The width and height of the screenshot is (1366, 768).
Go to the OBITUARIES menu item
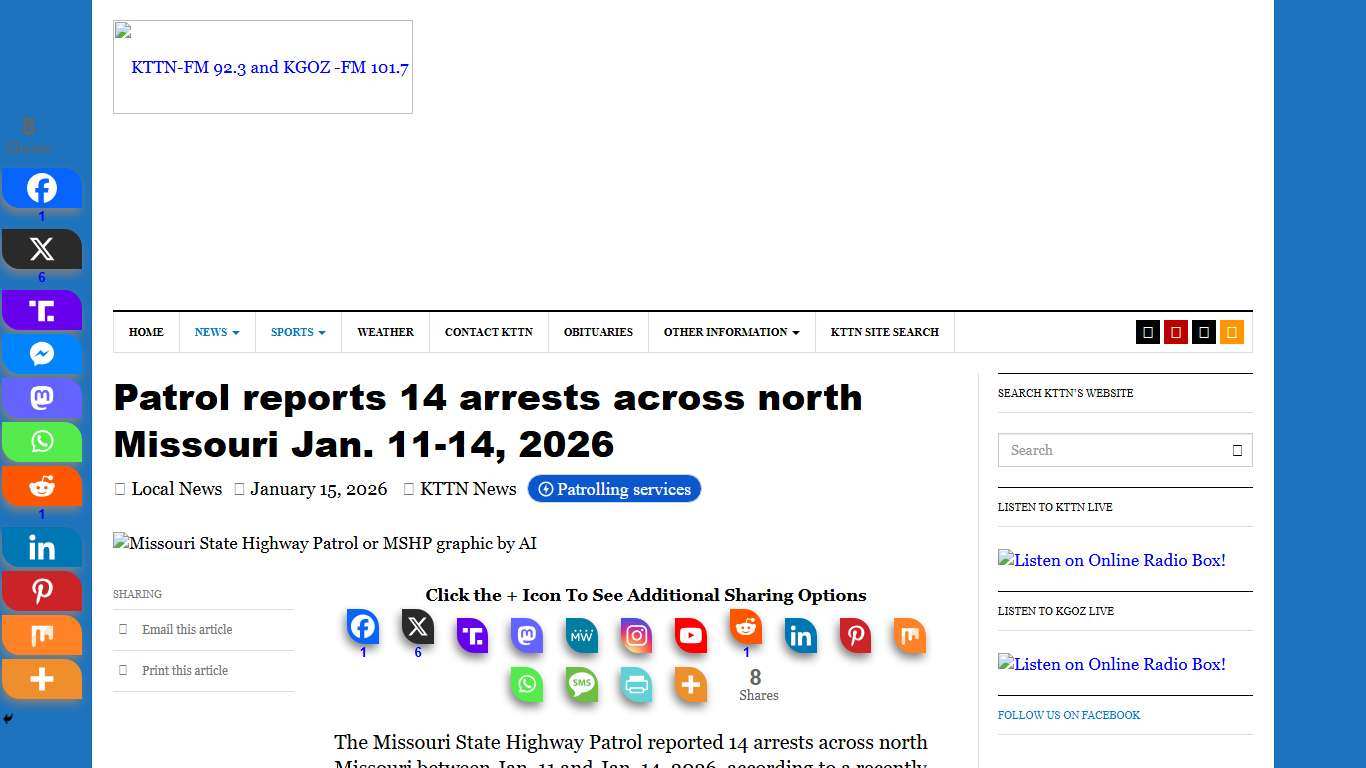[x=598, y=332]
